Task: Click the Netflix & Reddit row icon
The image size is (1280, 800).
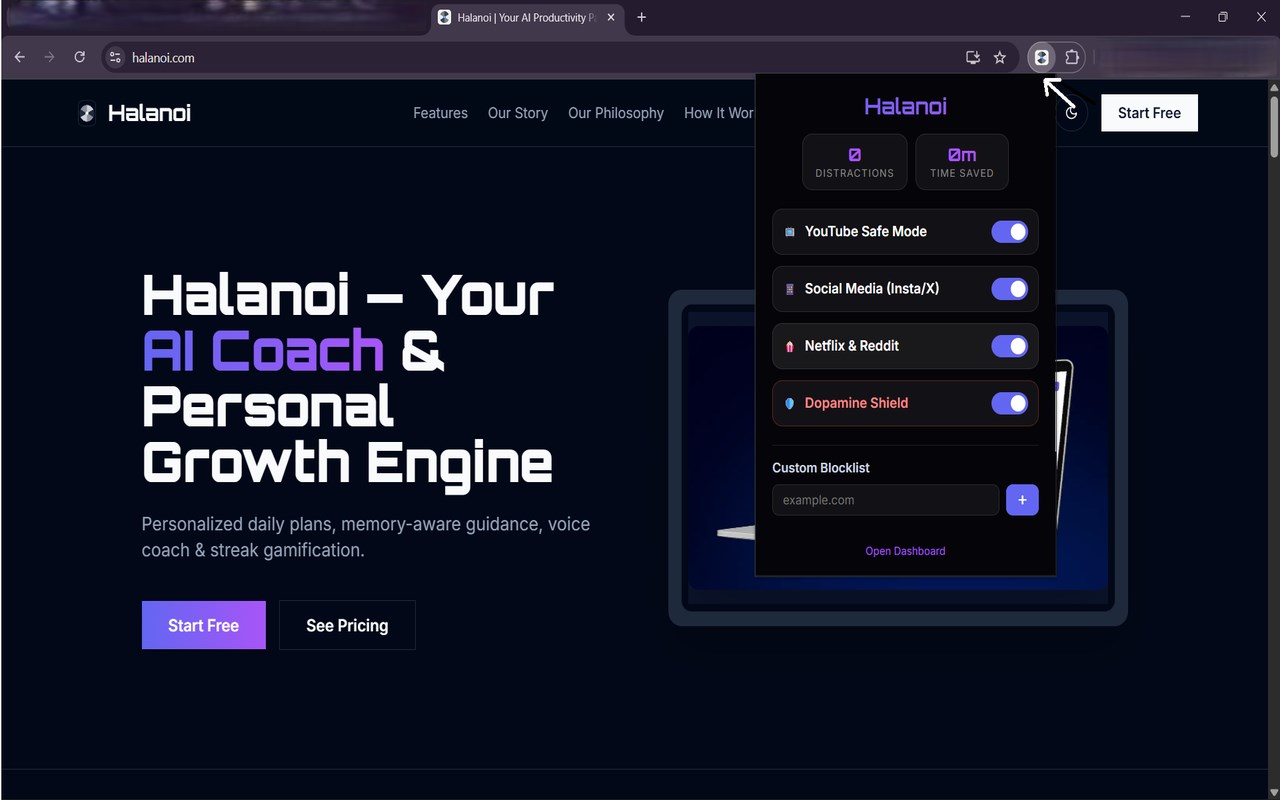Action: tap(790, 346)
